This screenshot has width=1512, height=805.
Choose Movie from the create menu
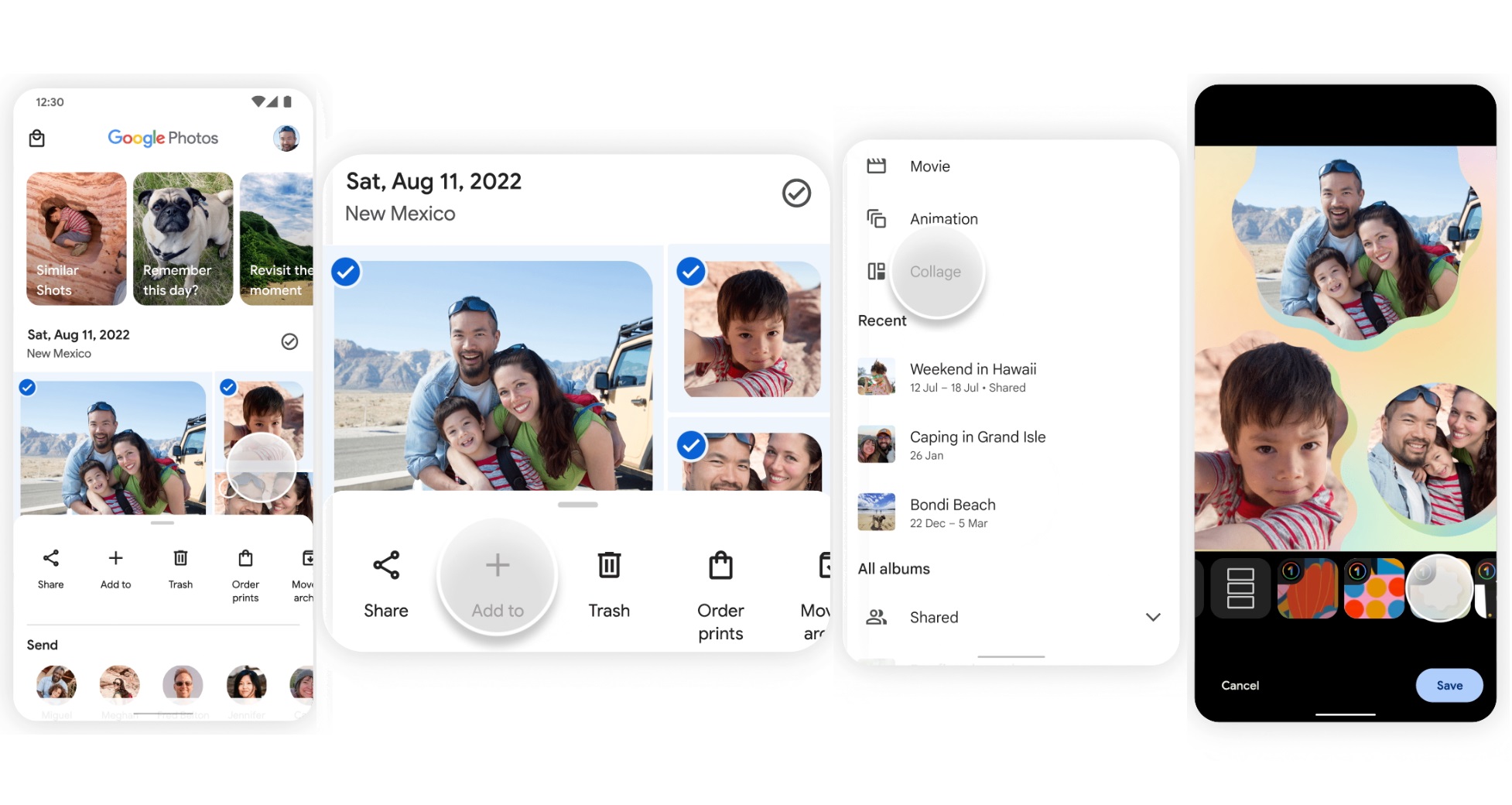929,166
